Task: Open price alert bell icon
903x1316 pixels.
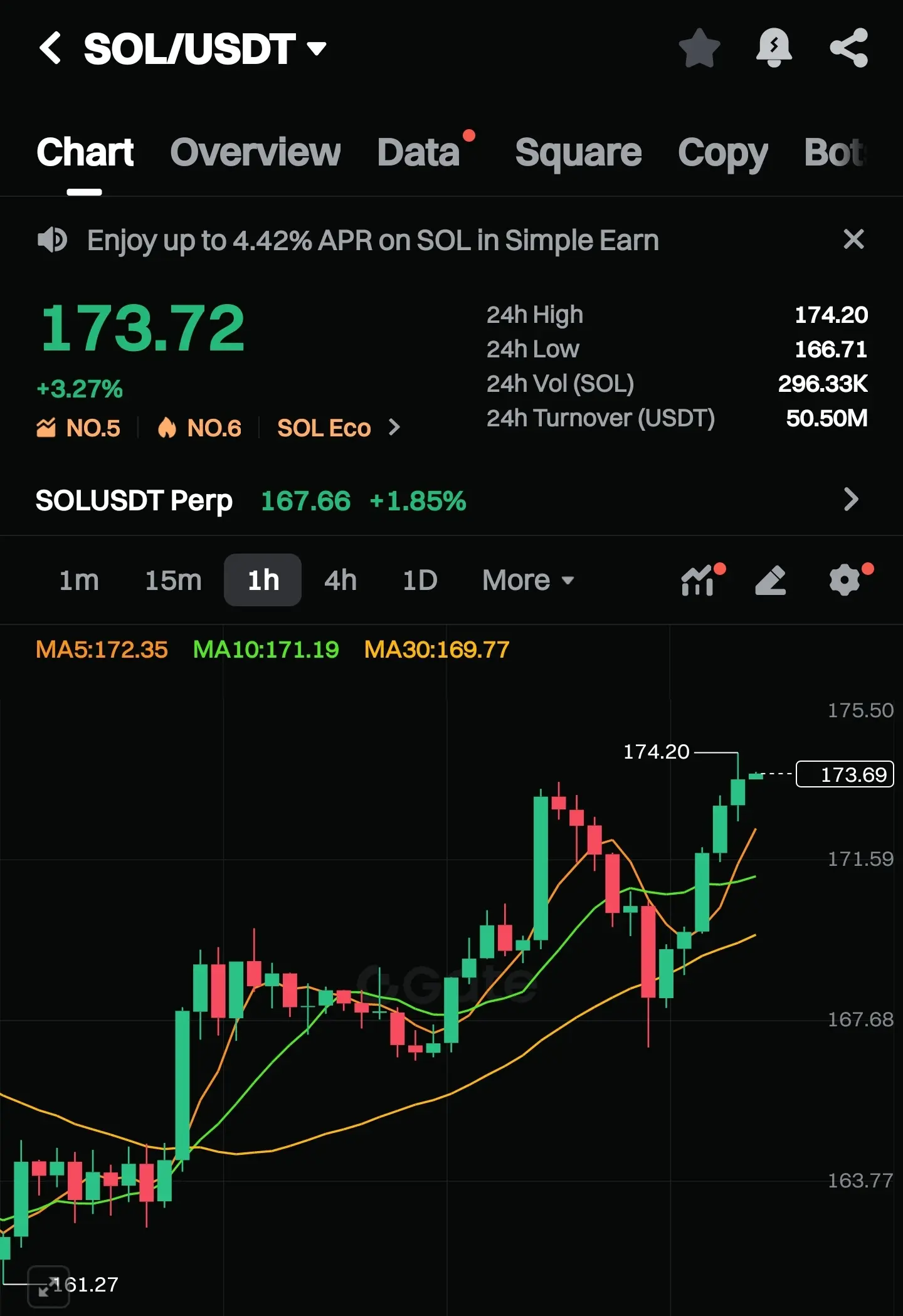Action: coord(774,48)
